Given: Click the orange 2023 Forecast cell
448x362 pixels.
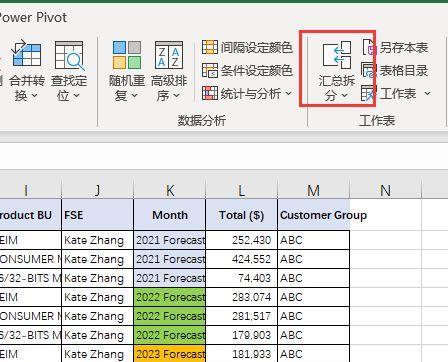Looking at the screenshot, I should 170,354.
